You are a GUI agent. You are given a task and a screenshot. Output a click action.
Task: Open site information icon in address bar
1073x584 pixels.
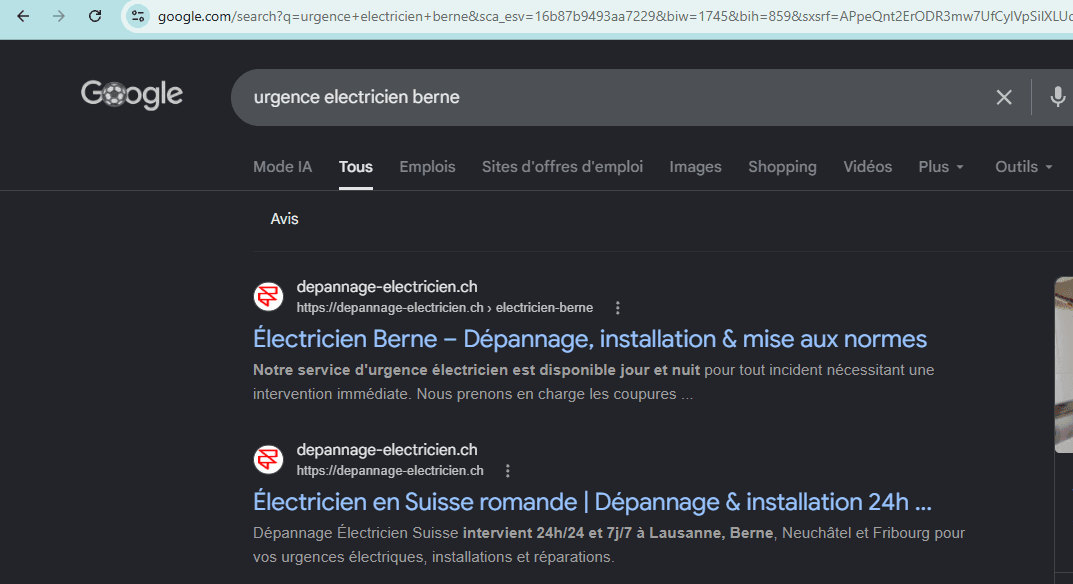(138, 16)
